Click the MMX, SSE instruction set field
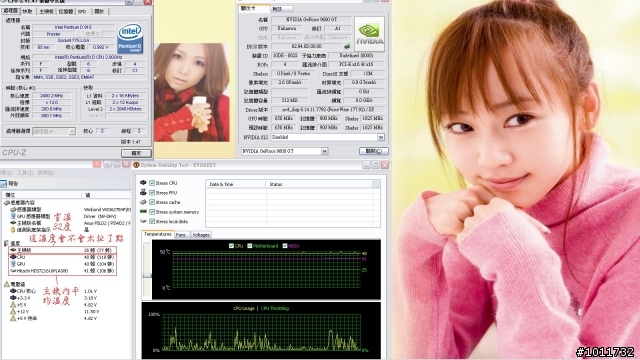640x360 pixels. click(89, 77)
